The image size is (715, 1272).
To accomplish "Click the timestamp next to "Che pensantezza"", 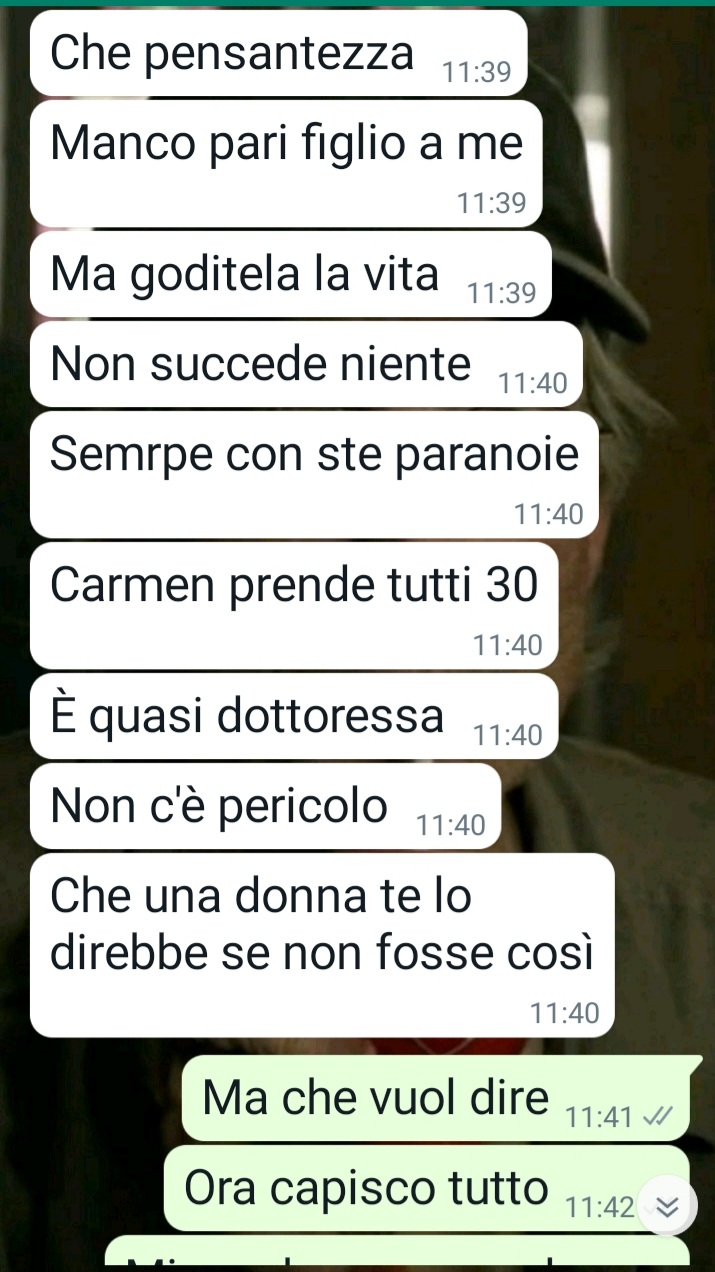I will coord(477,72).
